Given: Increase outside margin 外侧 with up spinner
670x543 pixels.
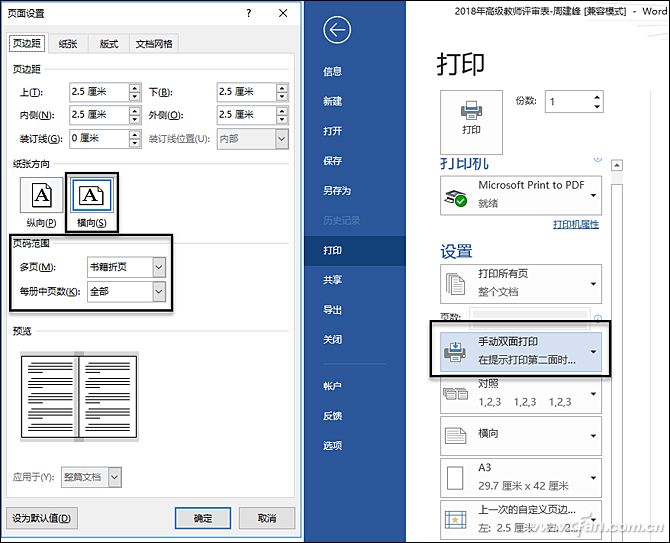Looking at the screenshot, I should [x=282, y=111].
